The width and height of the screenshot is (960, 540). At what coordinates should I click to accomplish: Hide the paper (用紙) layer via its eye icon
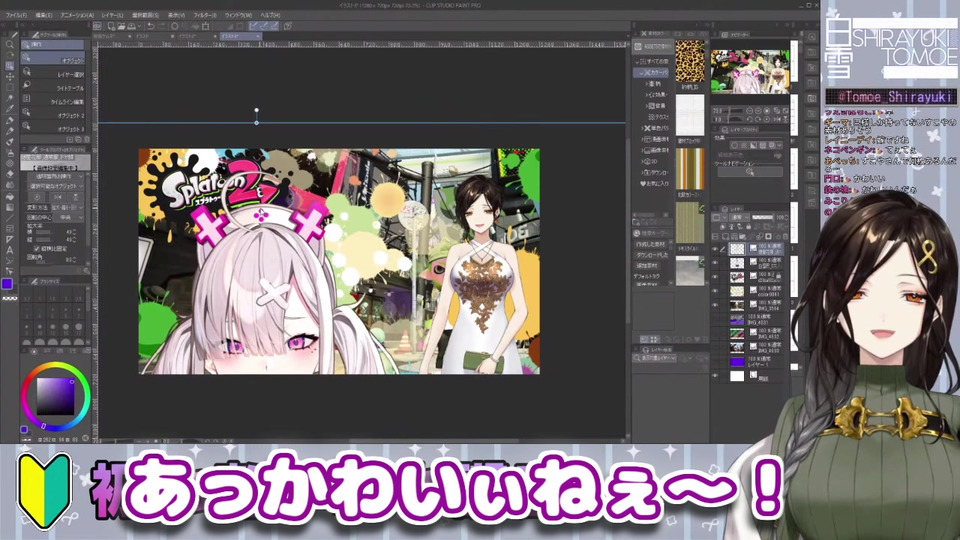714,376
